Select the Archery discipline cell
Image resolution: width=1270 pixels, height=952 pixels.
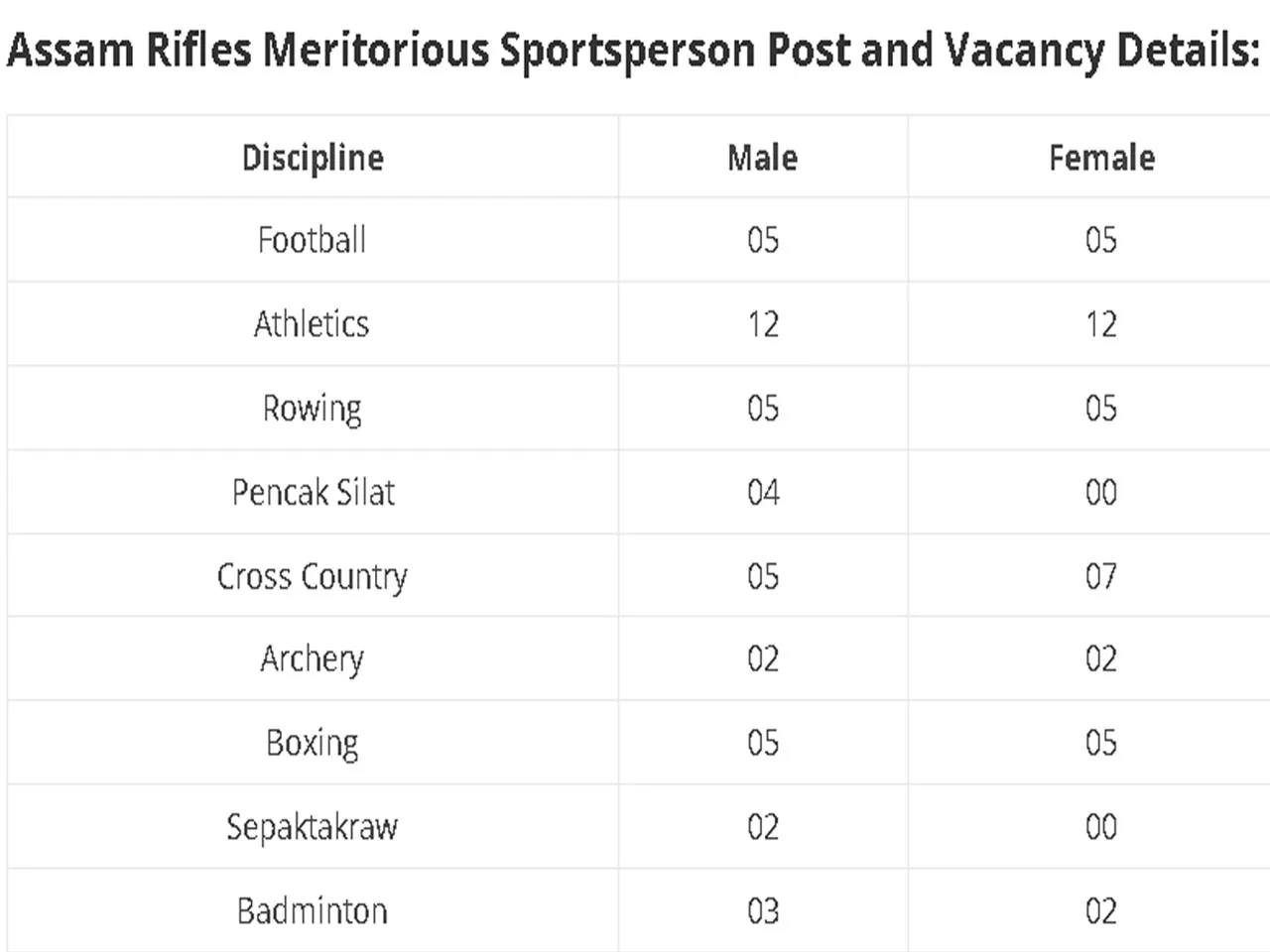coord(313,659)
